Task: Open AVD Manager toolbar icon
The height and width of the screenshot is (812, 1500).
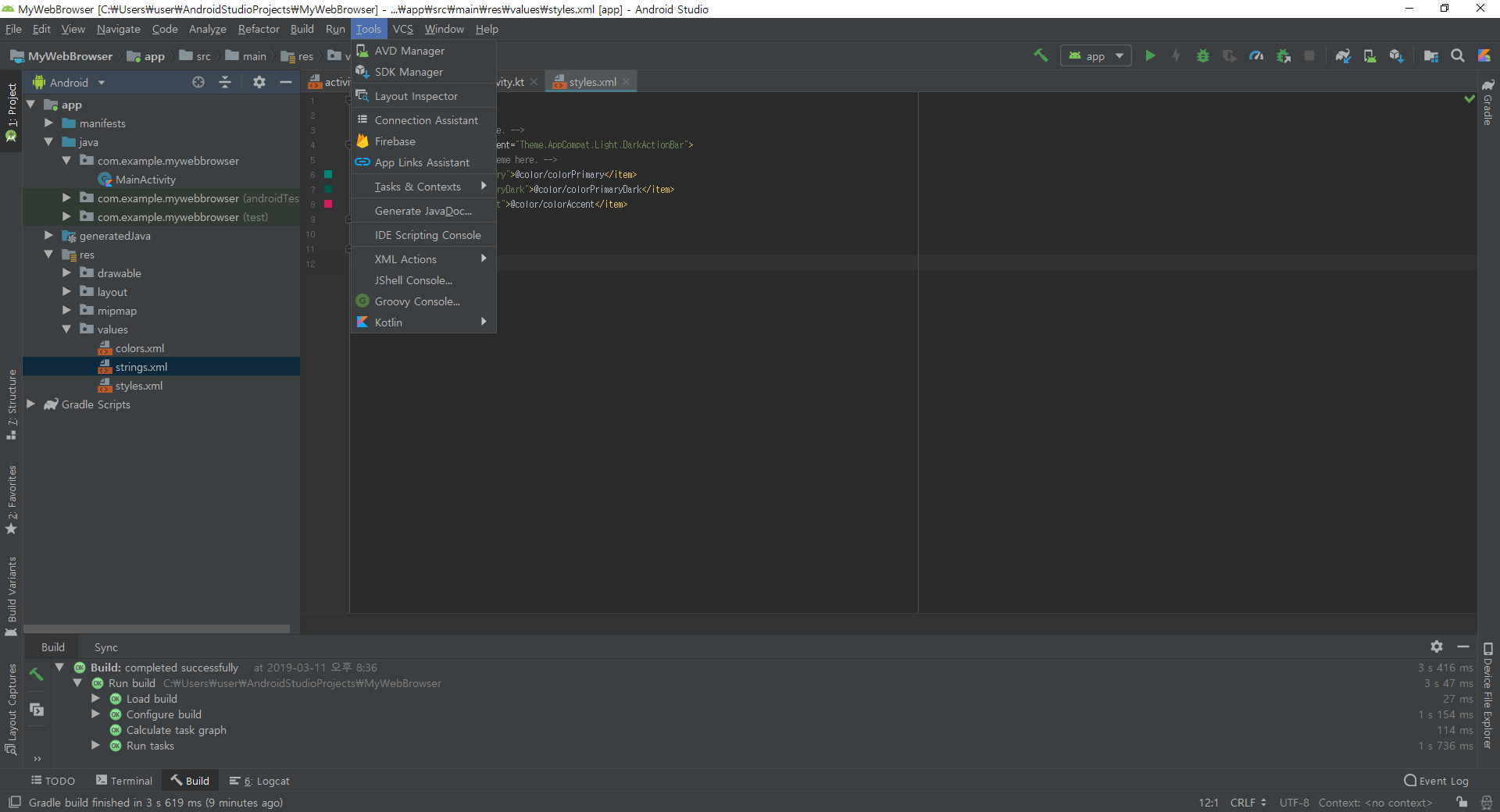Action: coord(1370,55)
